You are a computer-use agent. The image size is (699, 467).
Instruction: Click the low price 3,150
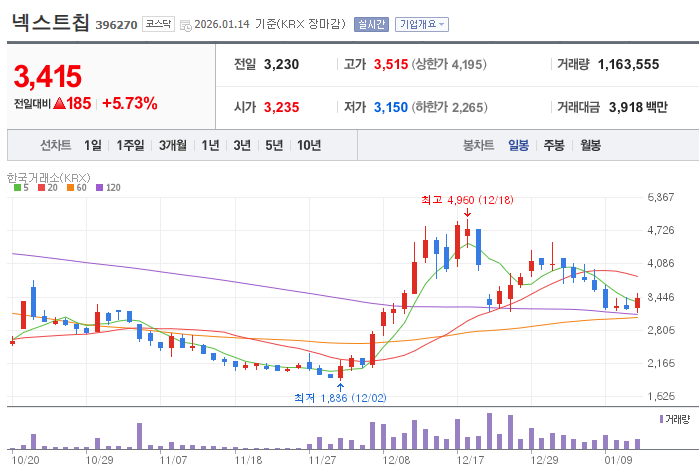tap(391, 107)
